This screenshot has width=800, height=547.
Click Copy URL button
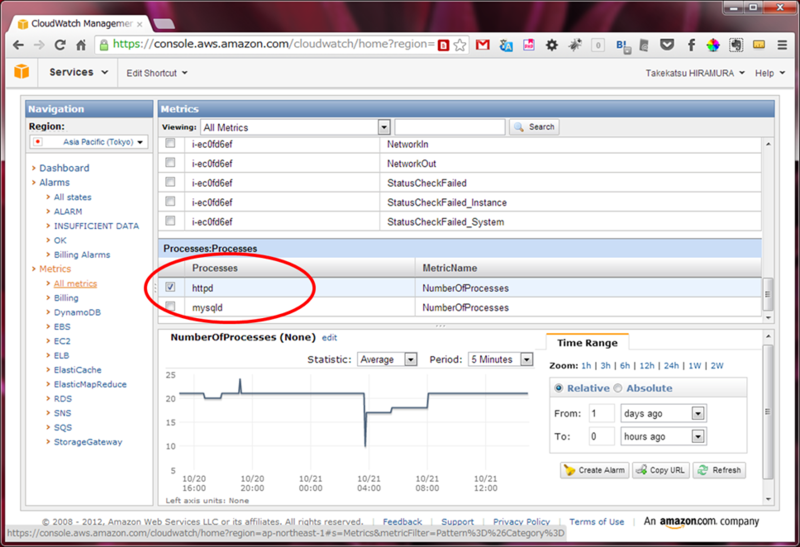point(661,470)
